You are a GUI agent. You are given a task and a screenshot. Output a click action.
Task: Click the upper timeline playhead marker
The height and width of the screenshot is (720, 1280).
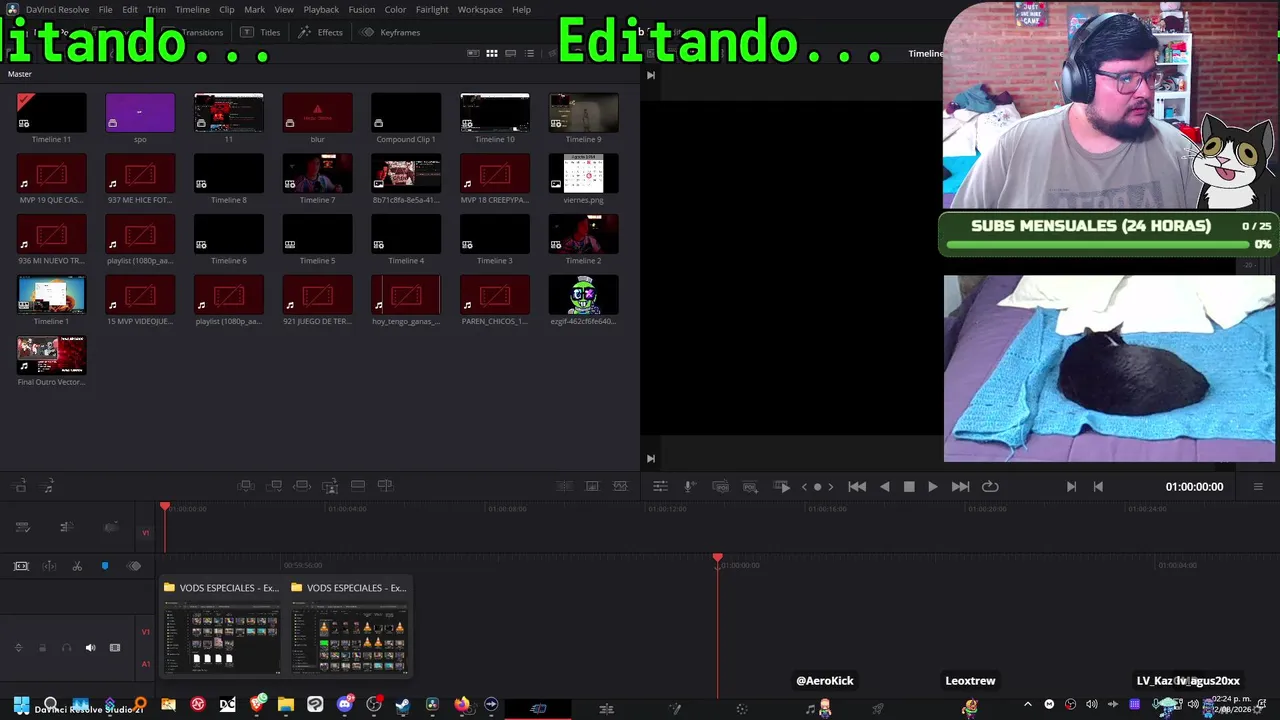[165, 507]
